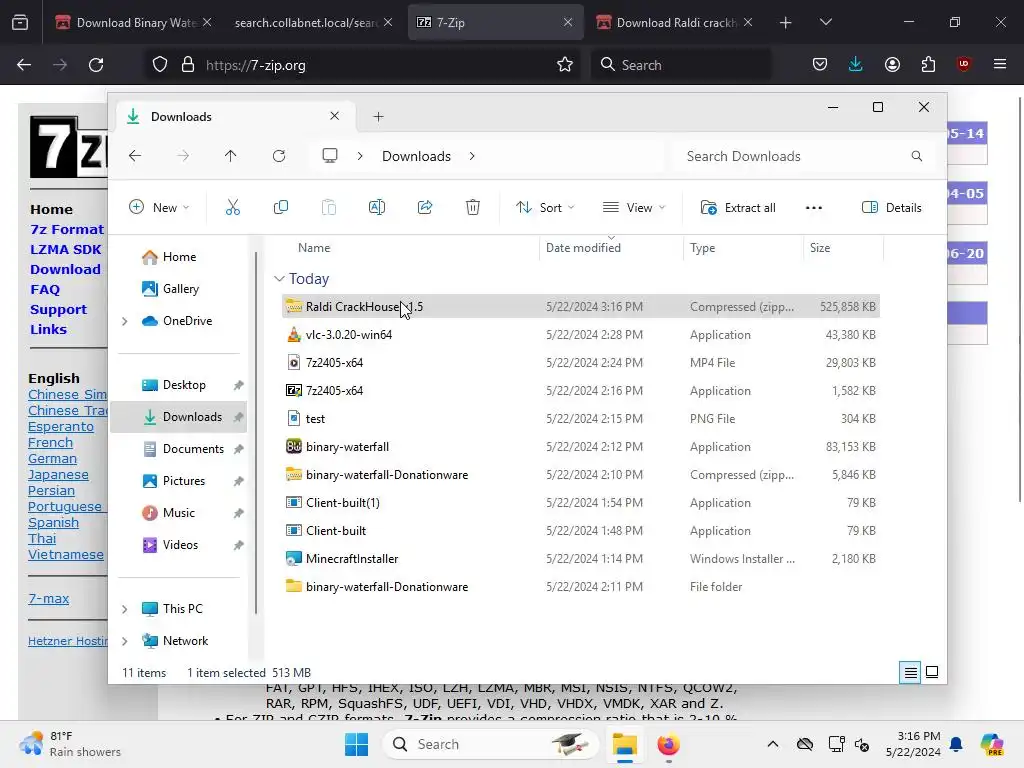
Task: Click Extract all button
Action: coord(738,208)
